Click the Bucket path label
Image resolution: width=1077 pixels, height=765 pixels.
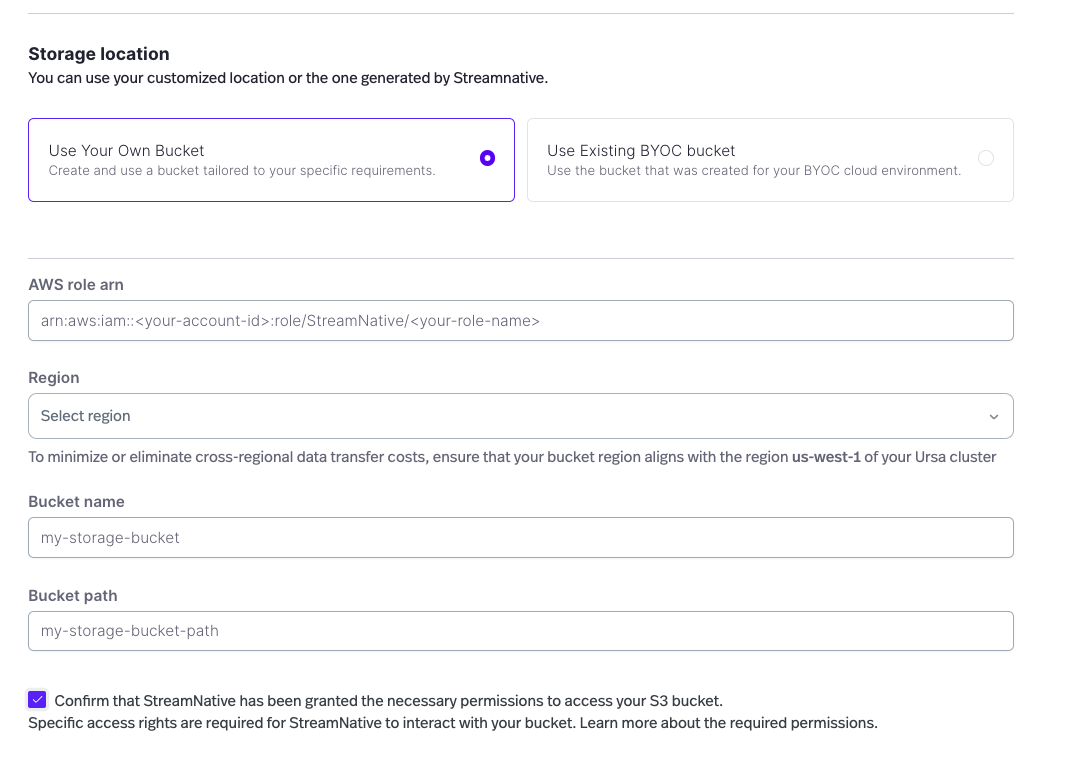73,596
